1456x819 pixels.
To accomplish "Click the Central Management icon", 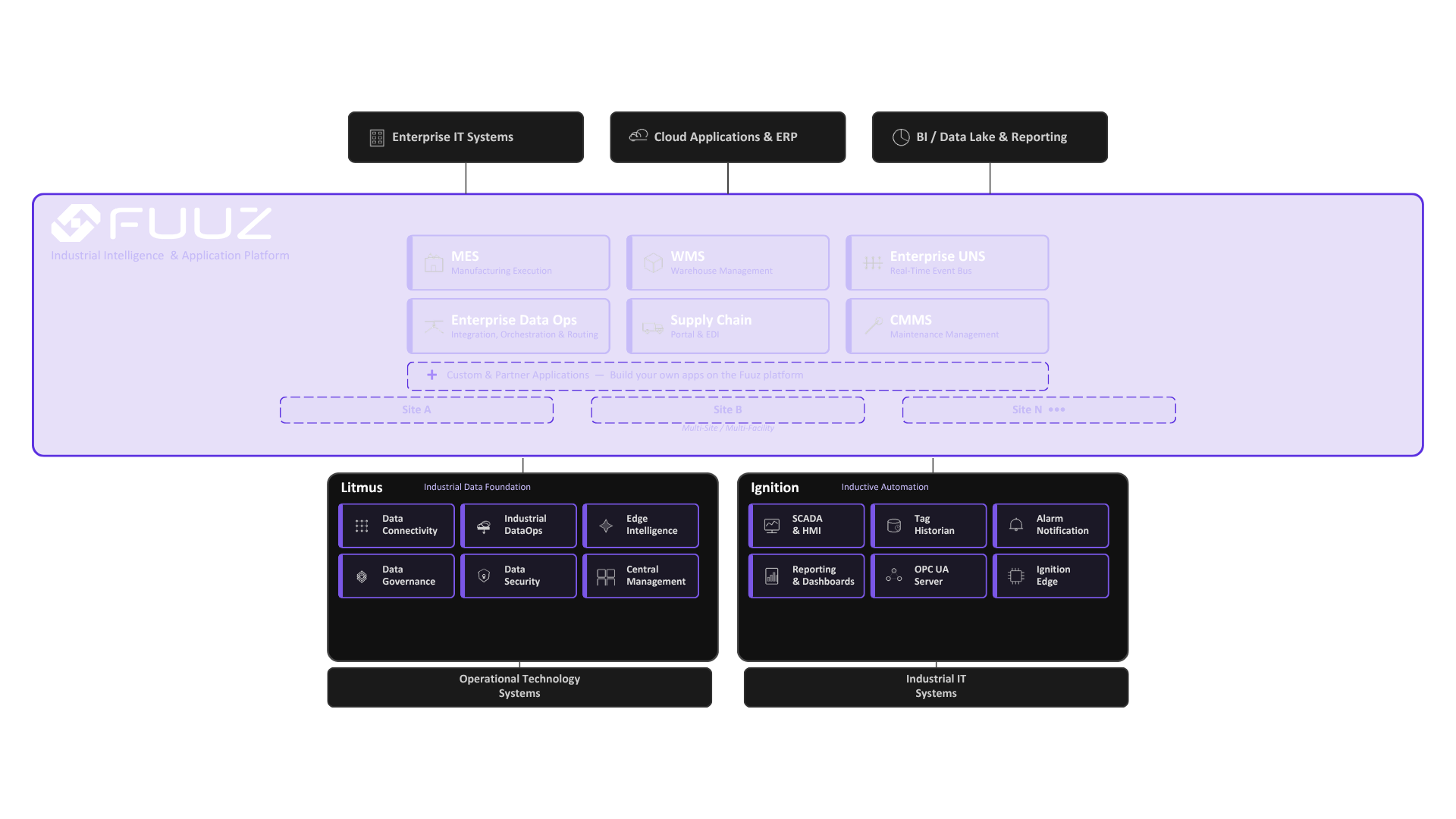I will tap(606, 577).
